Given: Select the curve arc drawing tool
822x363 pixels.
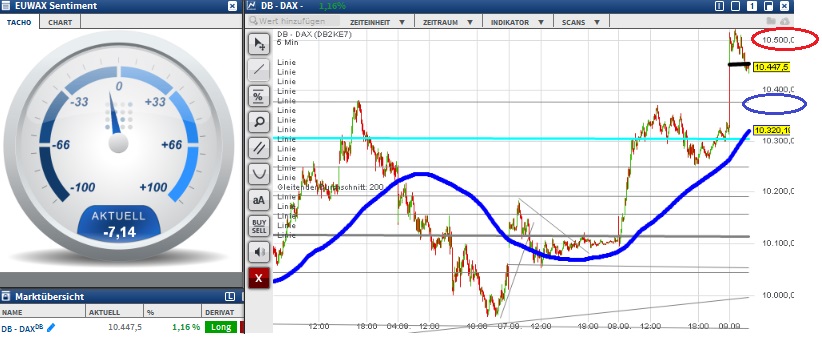Looking at the screenshot, I should click(x=258, y=174).
